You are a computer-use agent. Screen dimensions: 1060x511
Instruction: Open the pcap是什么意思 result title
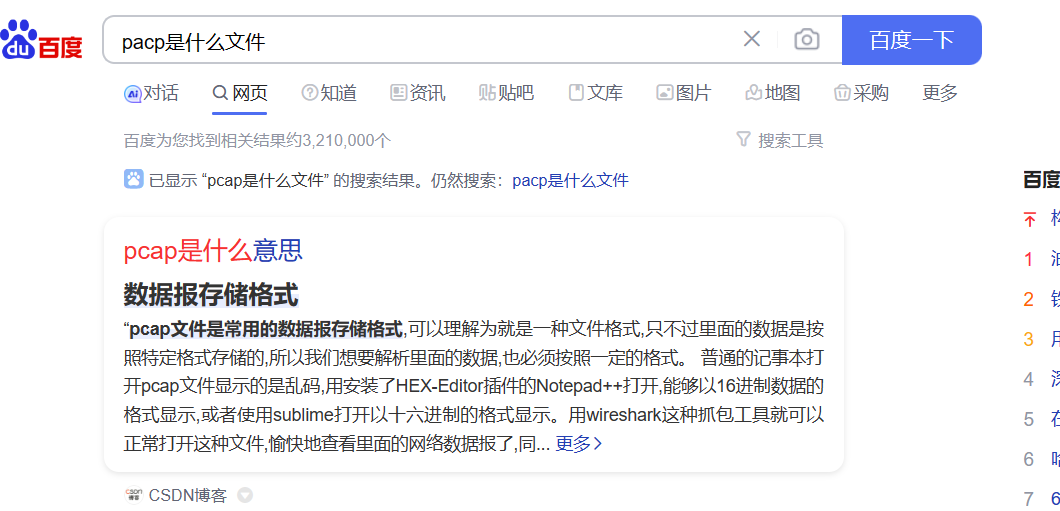(x=213, y=251)
